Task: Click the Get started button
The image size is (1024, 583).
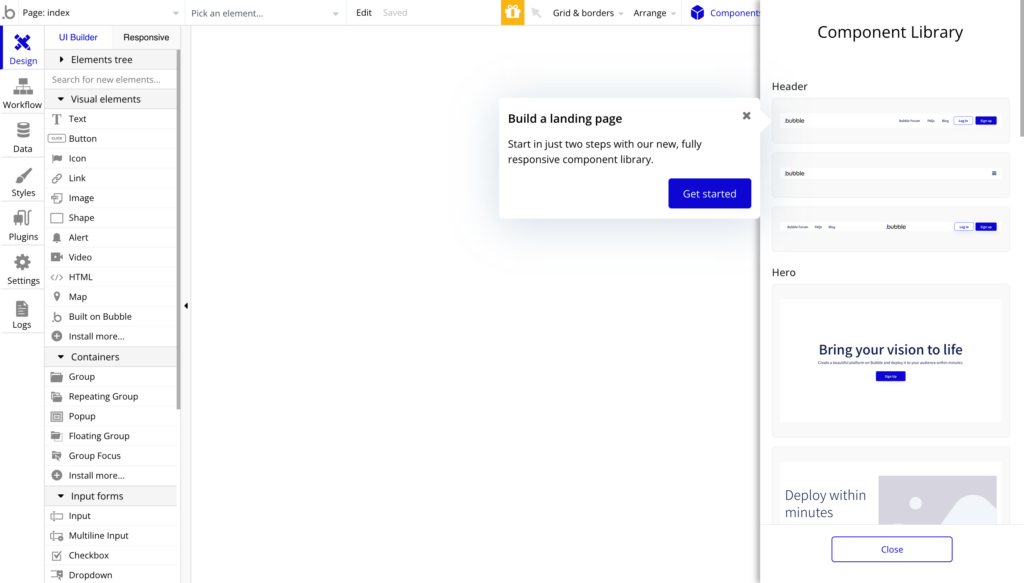Action: (709, 193)
